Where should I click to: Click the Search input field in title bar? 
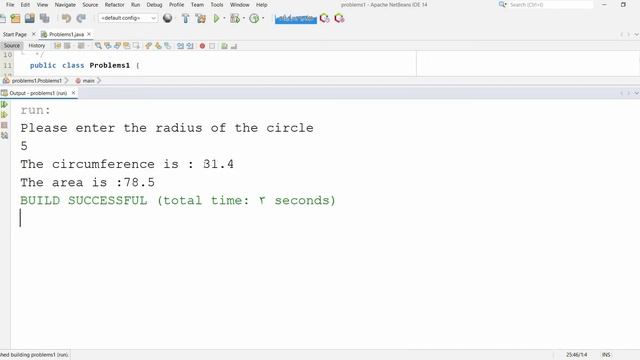(551, 5)
